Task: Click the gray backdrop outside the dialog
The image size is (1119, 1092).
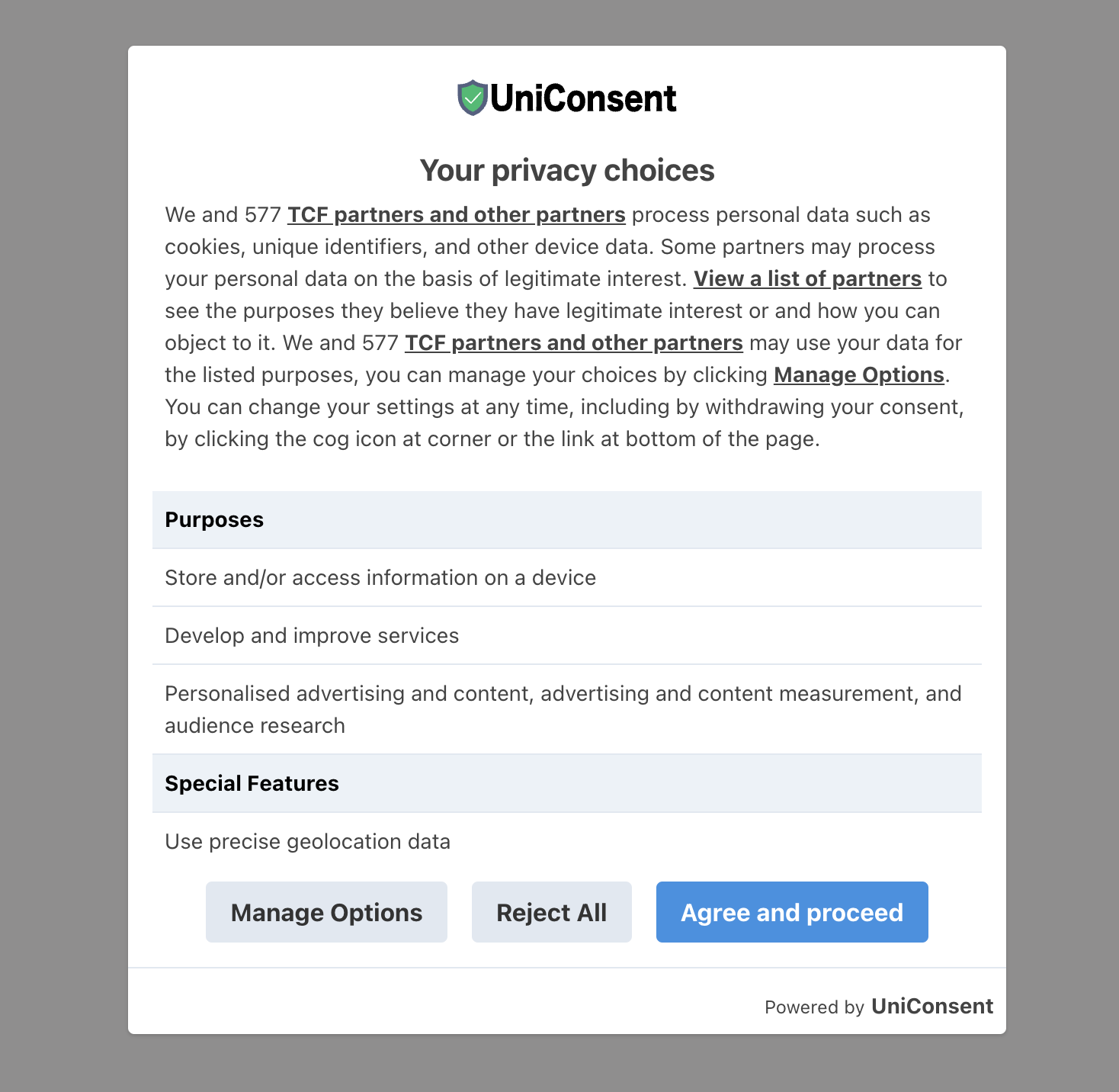Action: coord(61,534)
